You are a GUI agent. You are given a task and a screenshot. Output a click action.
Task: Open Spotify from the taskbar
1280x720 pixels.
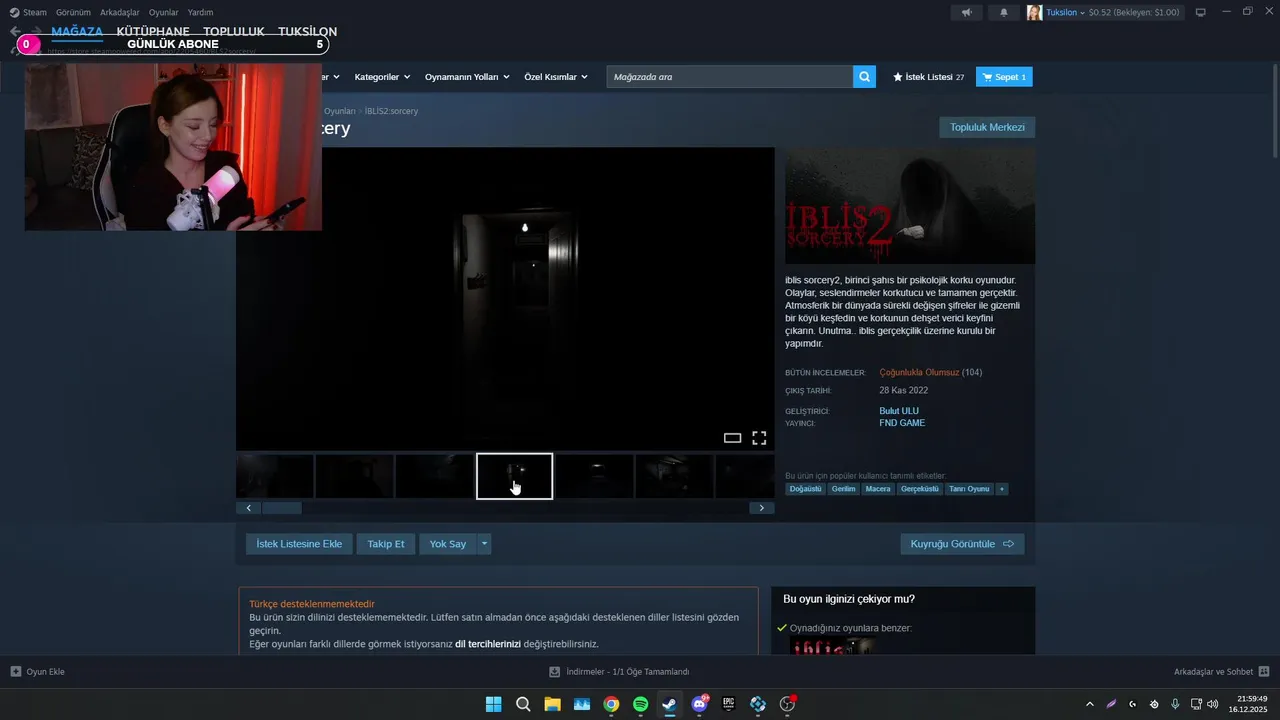pos(640,704)
